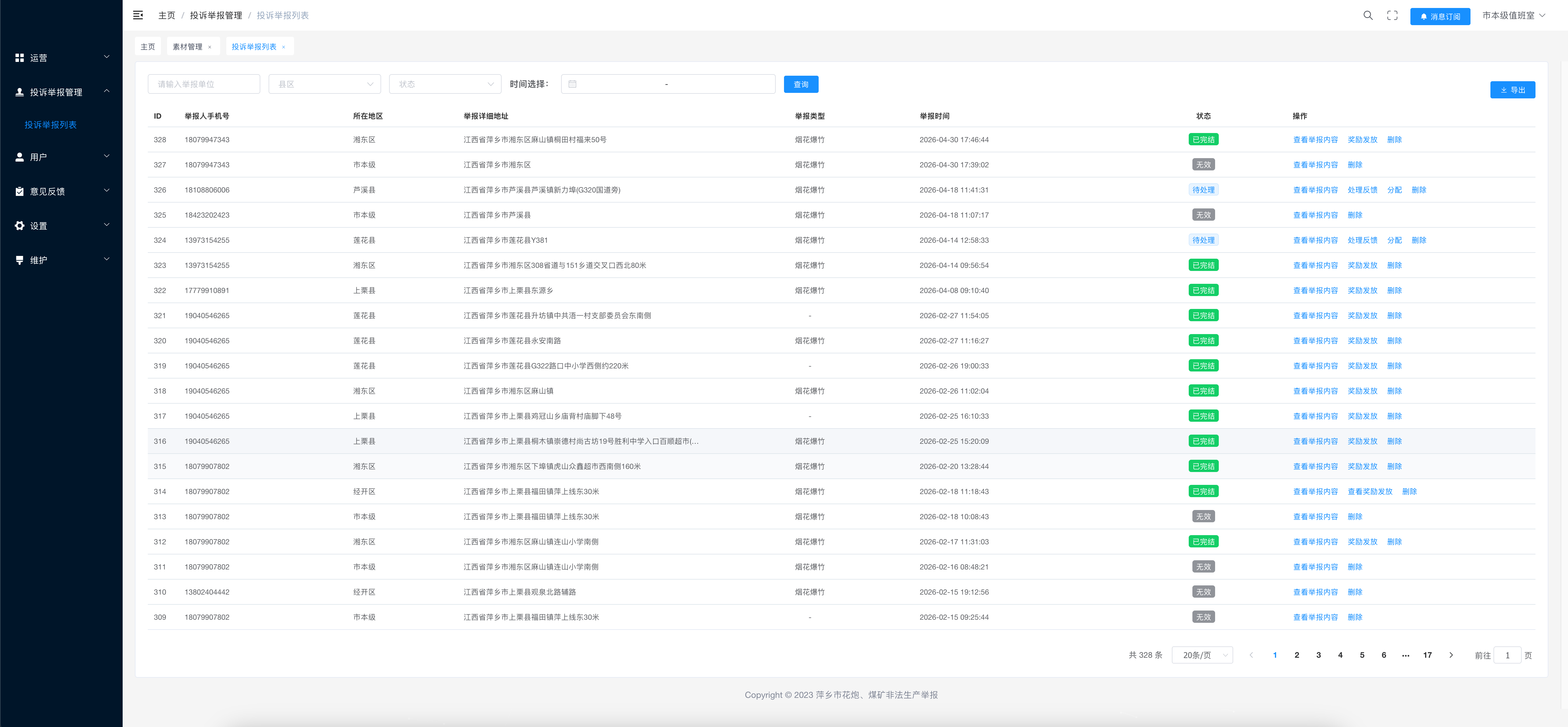The image size is (1568, 727).
Task: Go to page 2
Action: [1297, 655]
